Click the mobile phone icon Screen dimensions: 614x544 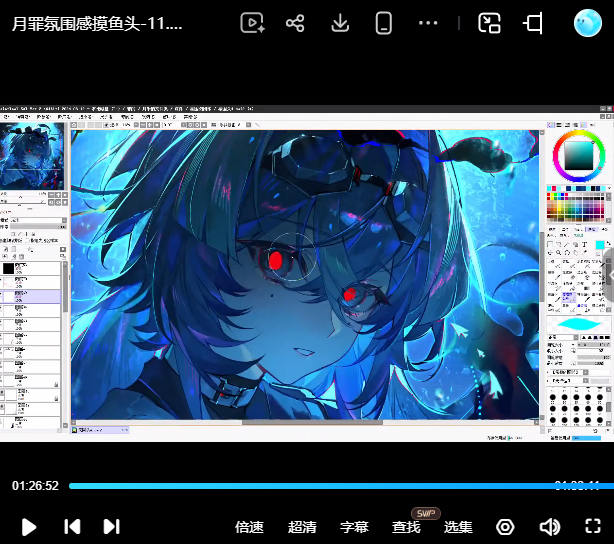pyautogui.click(x=383, y=23)
